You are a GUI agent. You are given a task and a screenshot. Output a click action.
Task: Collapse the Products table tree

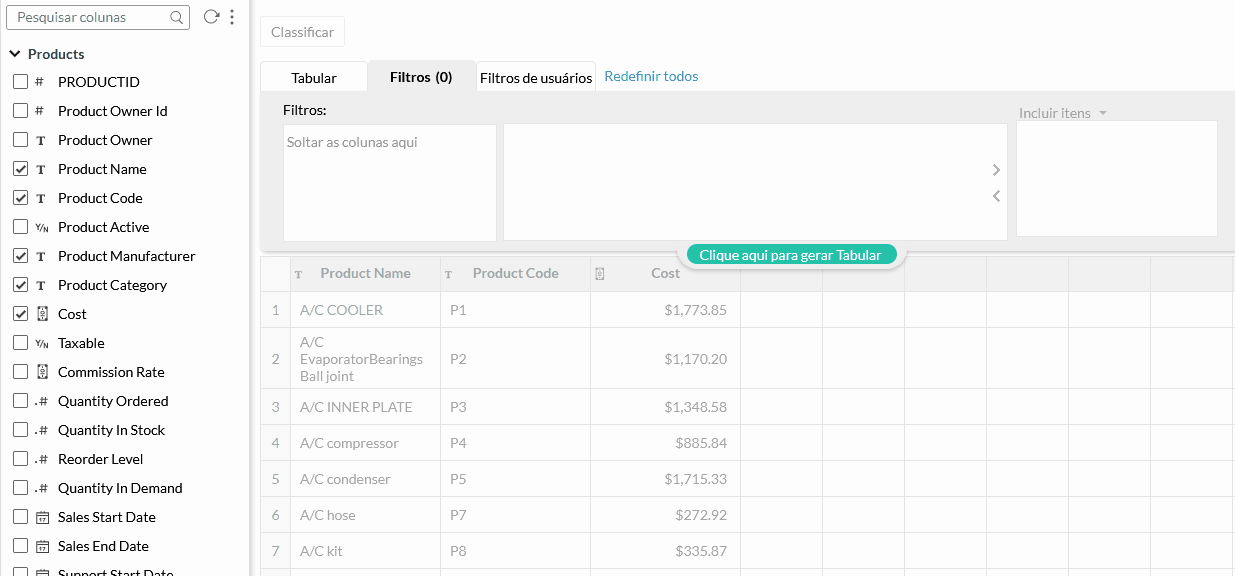(x=15, y=54)
